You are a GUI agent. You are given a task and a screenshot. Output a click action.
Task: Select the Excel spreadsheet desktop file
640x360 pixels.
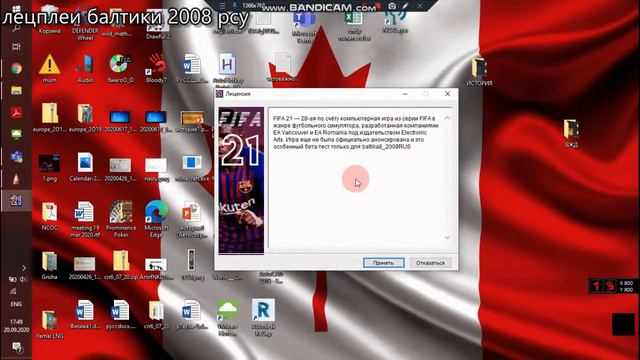click(353, 24)
